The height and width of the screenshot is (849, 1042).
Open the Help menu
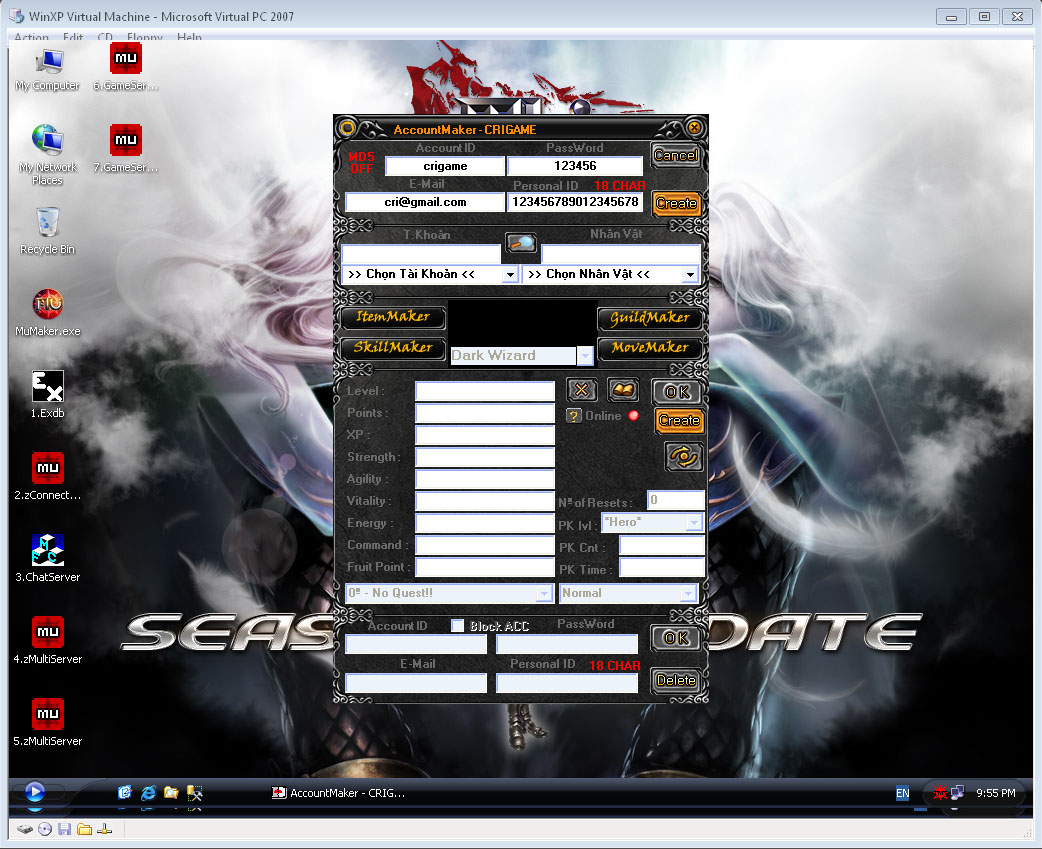pyautogui.click(x=189, y=37)
